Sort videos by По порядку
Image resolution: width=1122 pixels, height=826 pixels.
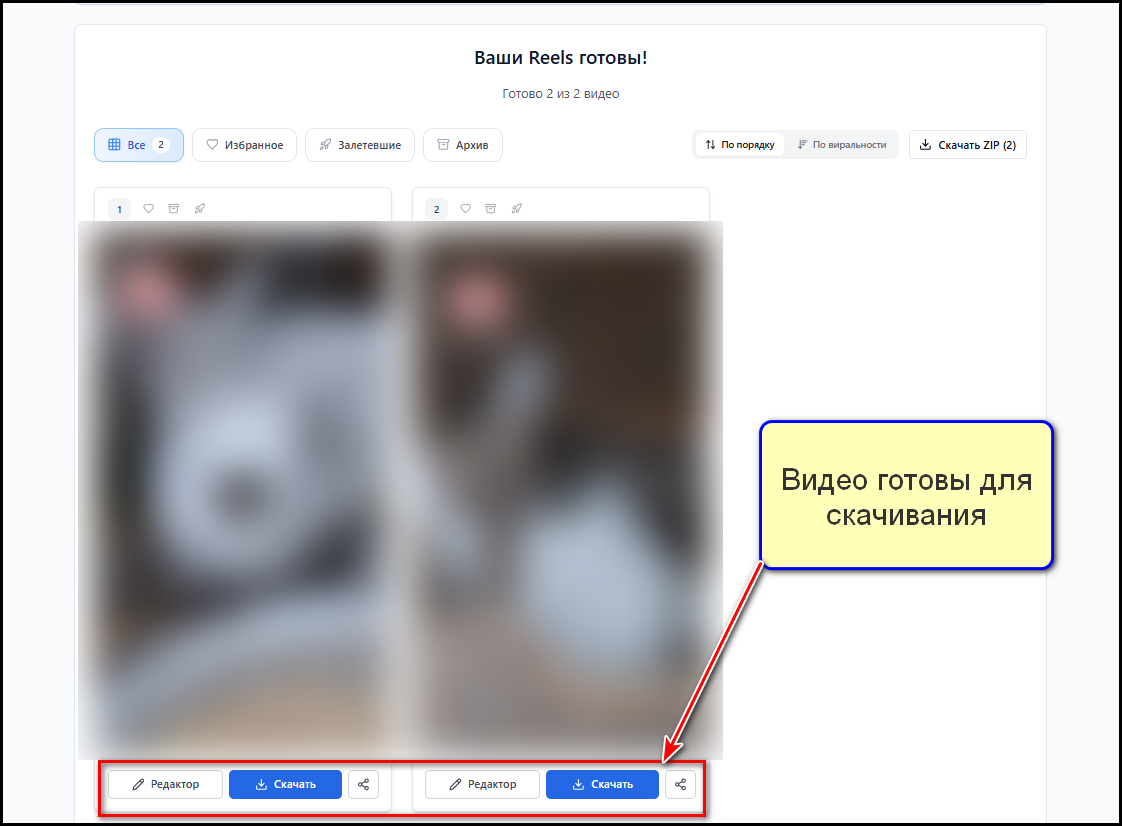(x=740, y=145)
